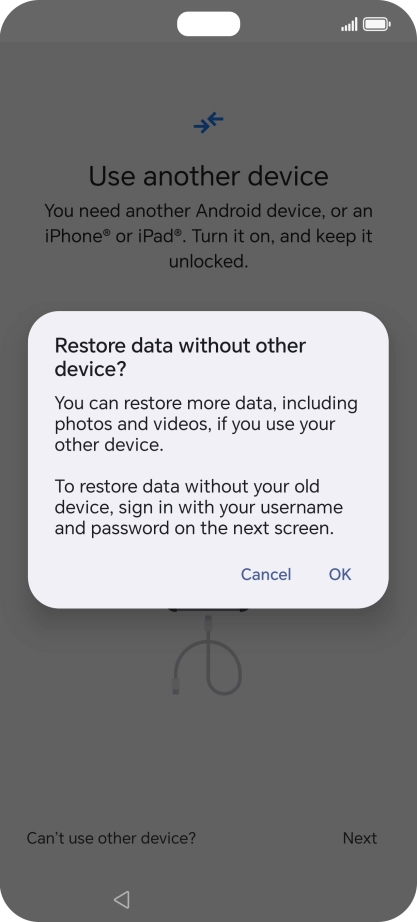Select the Restore data without other device? title
417x922 pixels.
tap(180, 357)
